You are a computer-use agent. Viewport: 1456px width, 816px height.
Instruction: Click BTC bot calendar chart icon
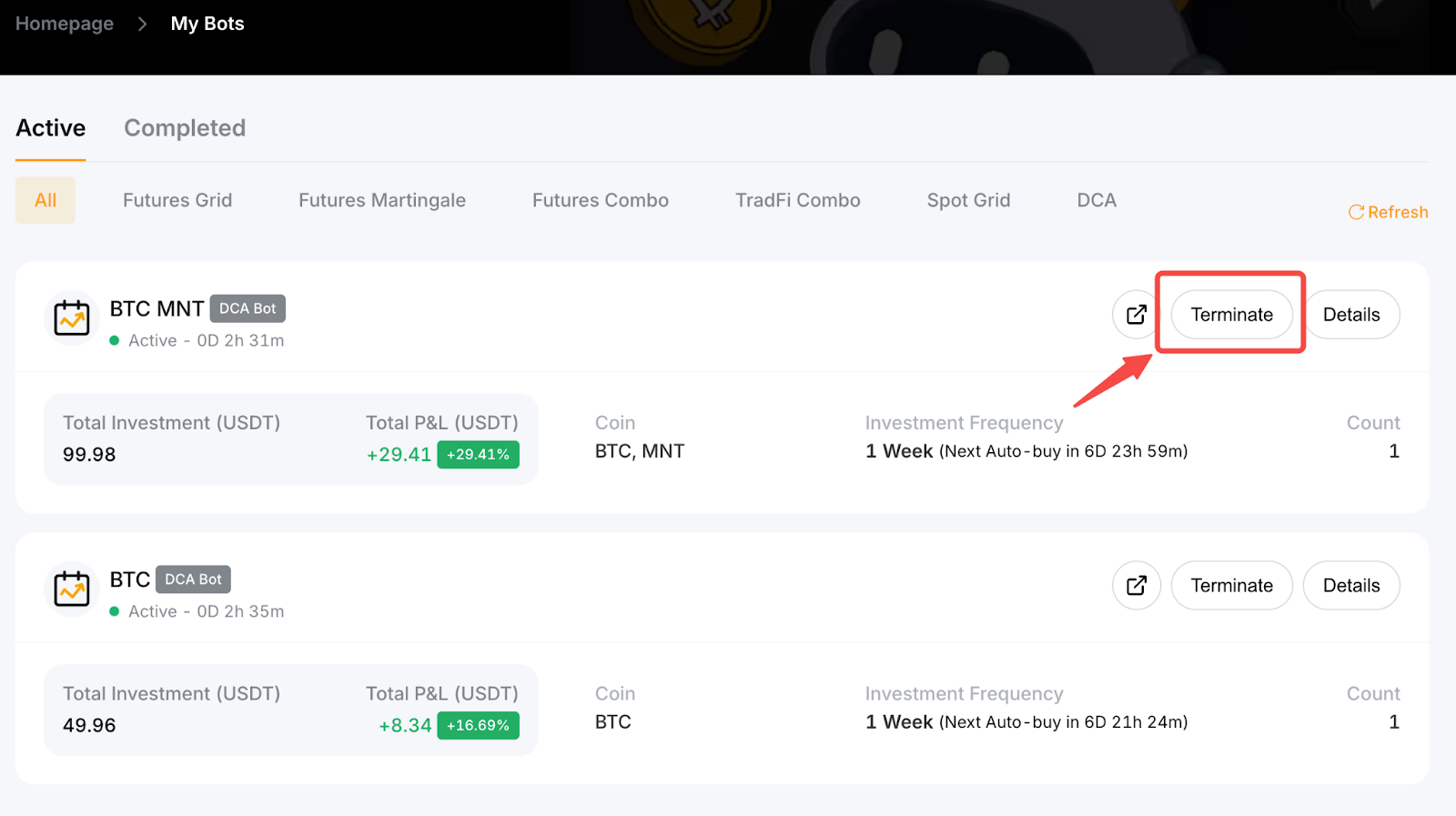click(72, 589)
